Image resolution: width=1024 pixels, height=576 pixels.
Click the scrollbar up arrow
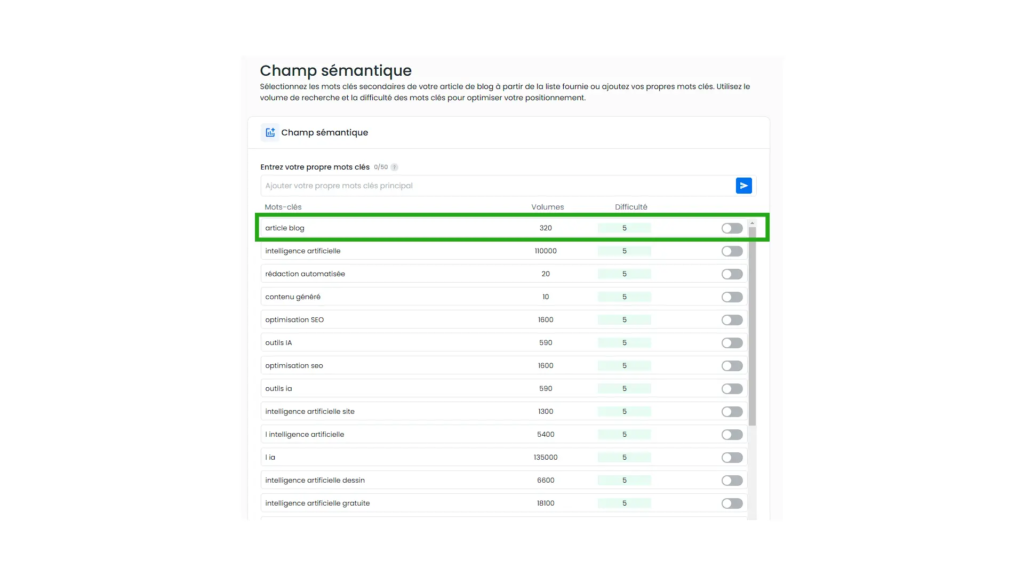tap(752, 223)
